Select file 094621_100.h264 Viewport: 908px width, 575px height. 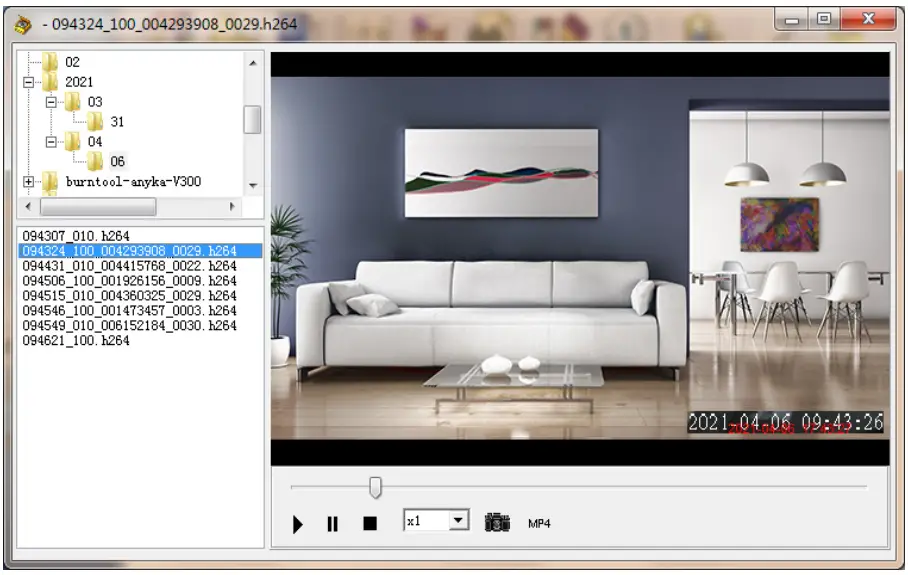[76, 340]
